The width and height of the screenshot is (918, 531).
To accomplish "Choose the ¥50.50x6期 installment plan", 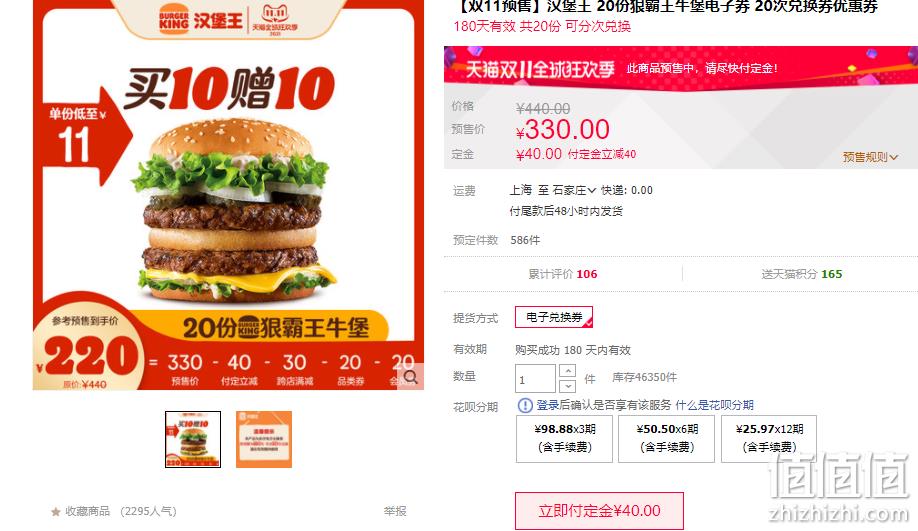I will coord(666,438).
